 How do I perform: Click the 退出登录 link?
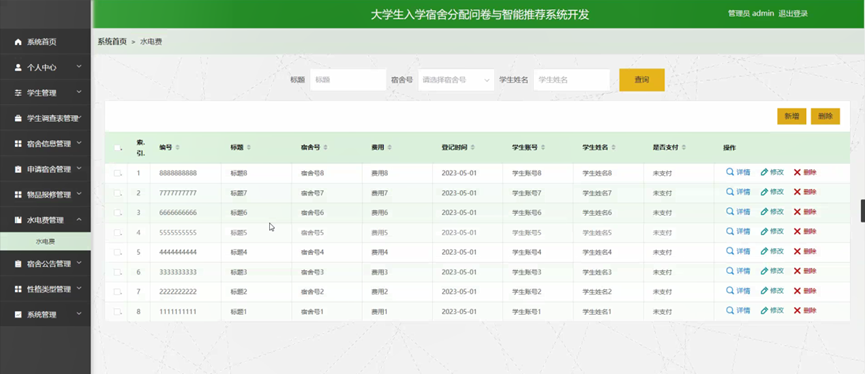tap(793, 14)
